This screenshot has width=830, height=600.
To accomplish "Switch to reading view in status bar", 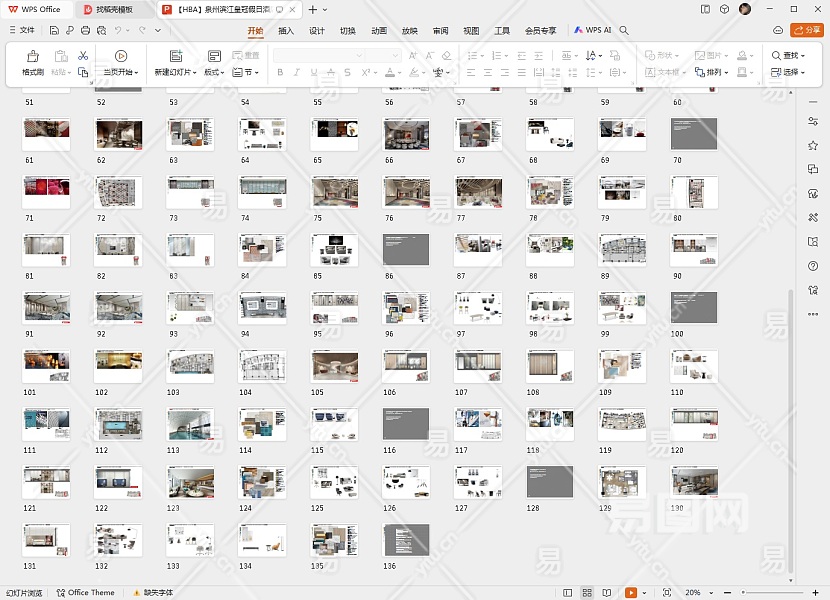I will click(608, 593).
